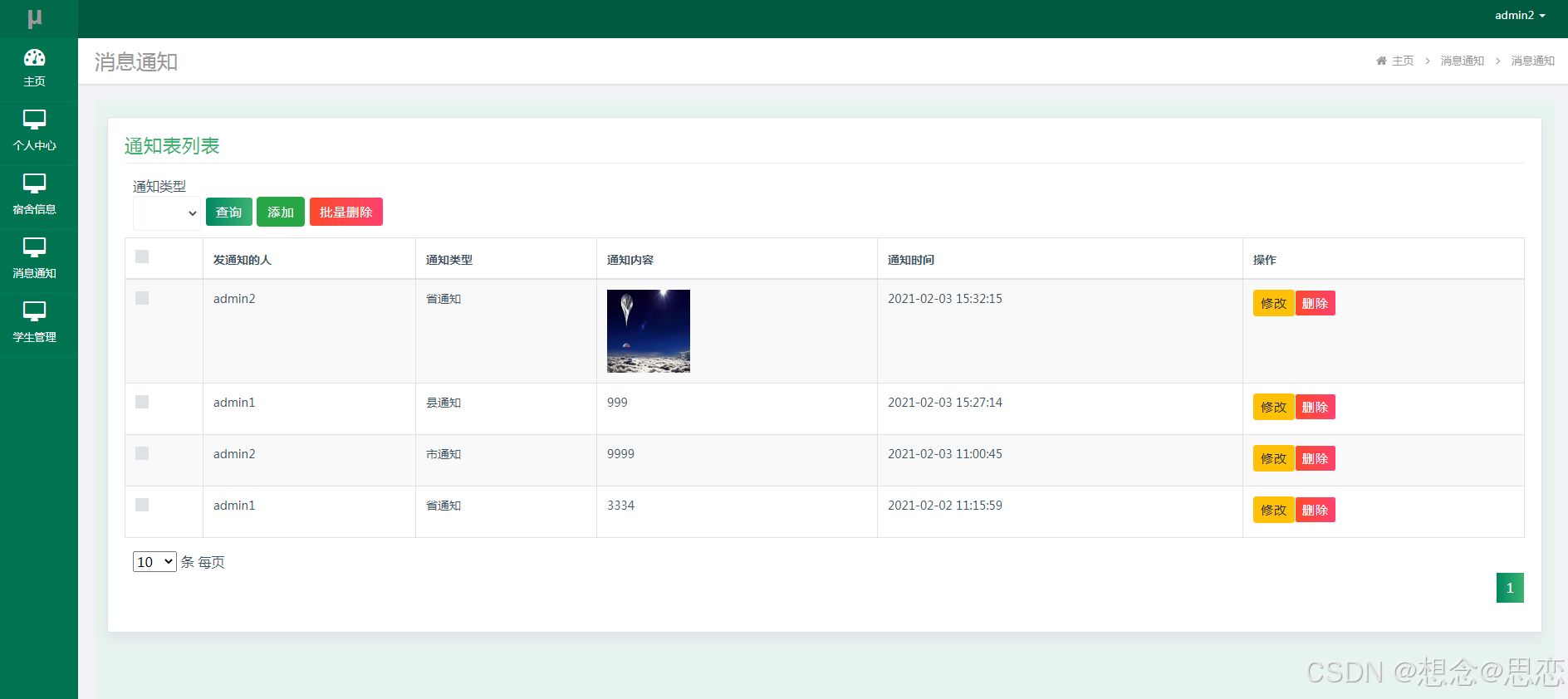This screenshot has width=1568, height=699.
Task: Go to page 1 in pagination
Action: click(x=1510, y=588)
